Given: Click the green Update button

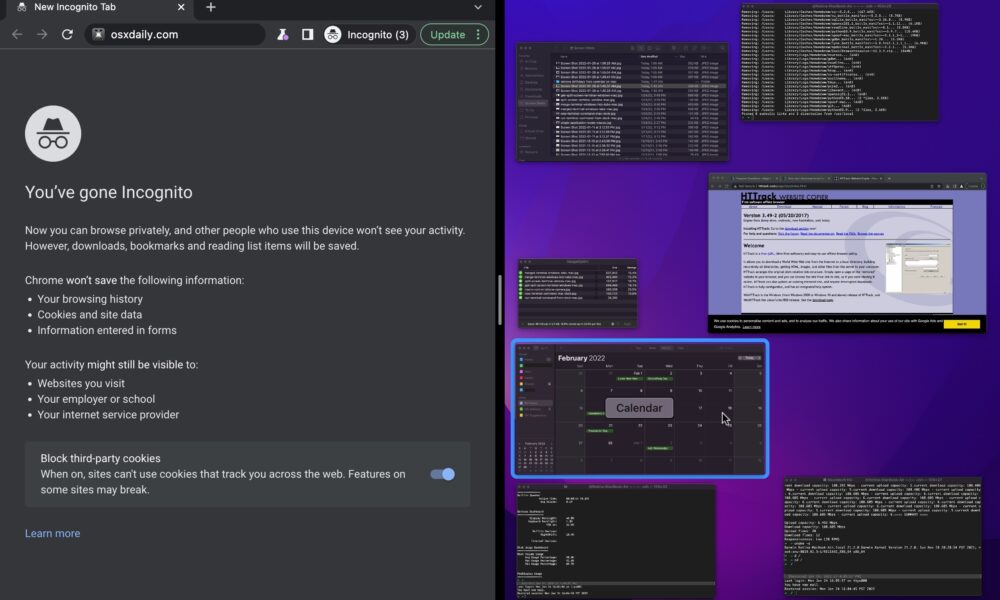Looking at the screenshot, I should click(447, 34).
